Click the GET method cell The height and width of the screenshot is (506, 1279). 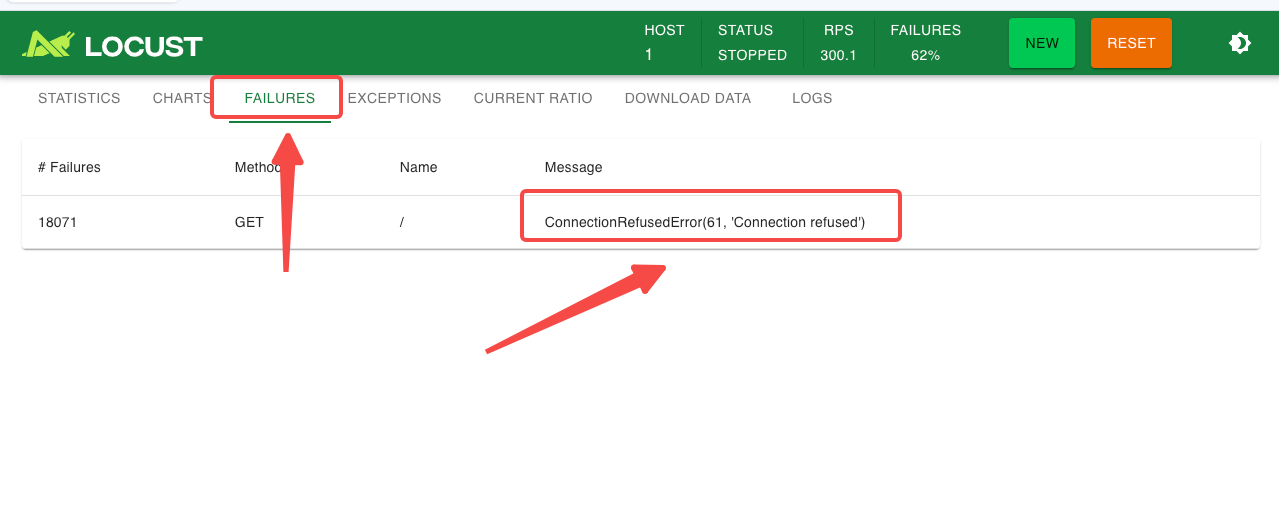coord(249,222)
